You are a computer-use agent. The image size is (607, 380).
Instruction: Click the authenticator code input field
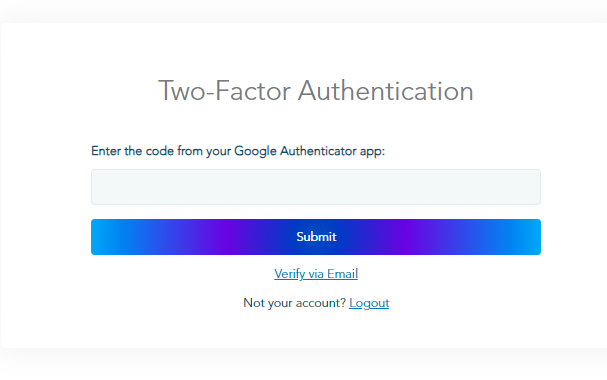(x=316, y=187)
